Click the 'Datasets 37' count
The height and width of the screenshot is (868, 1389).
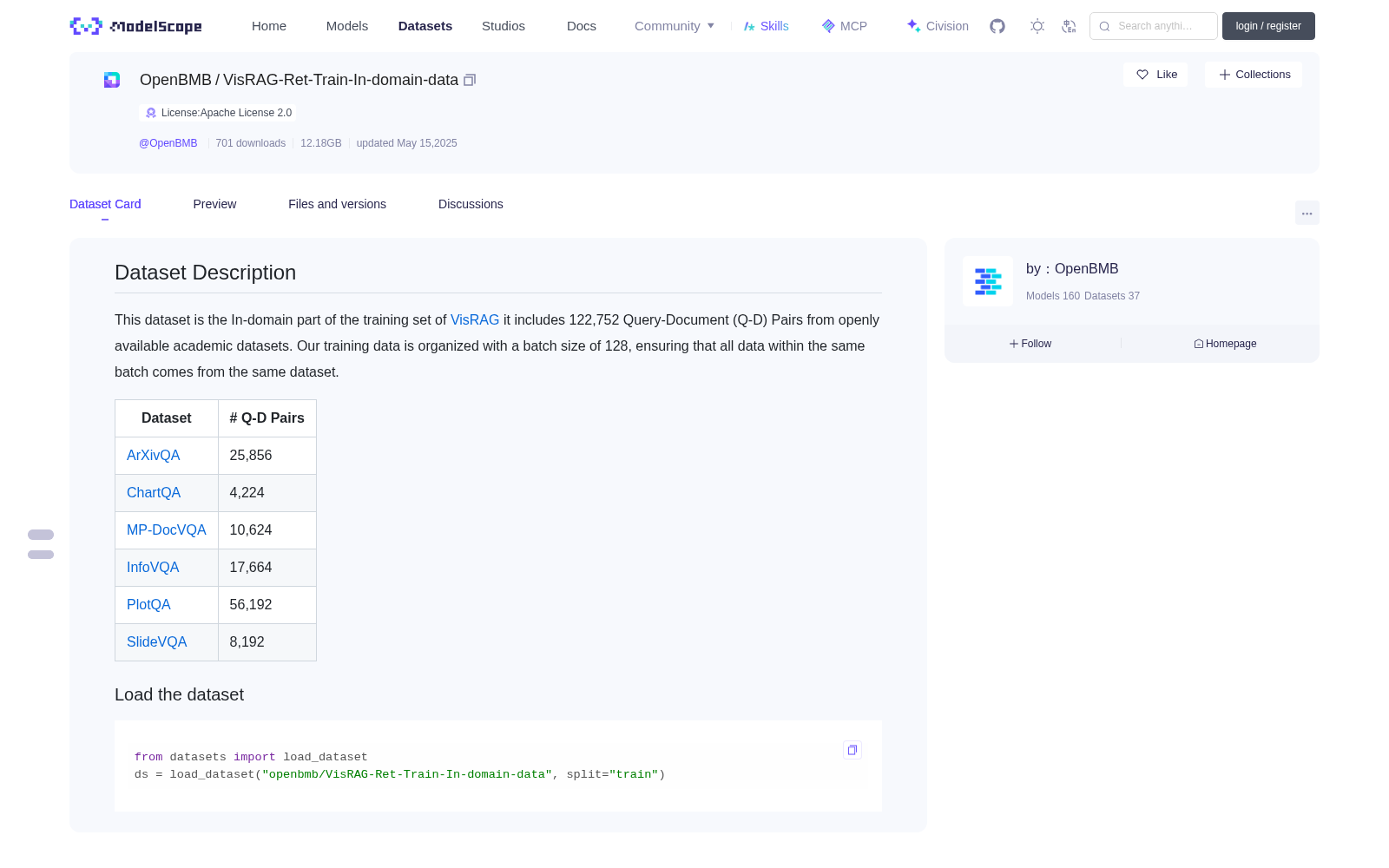click(1112, 296)
